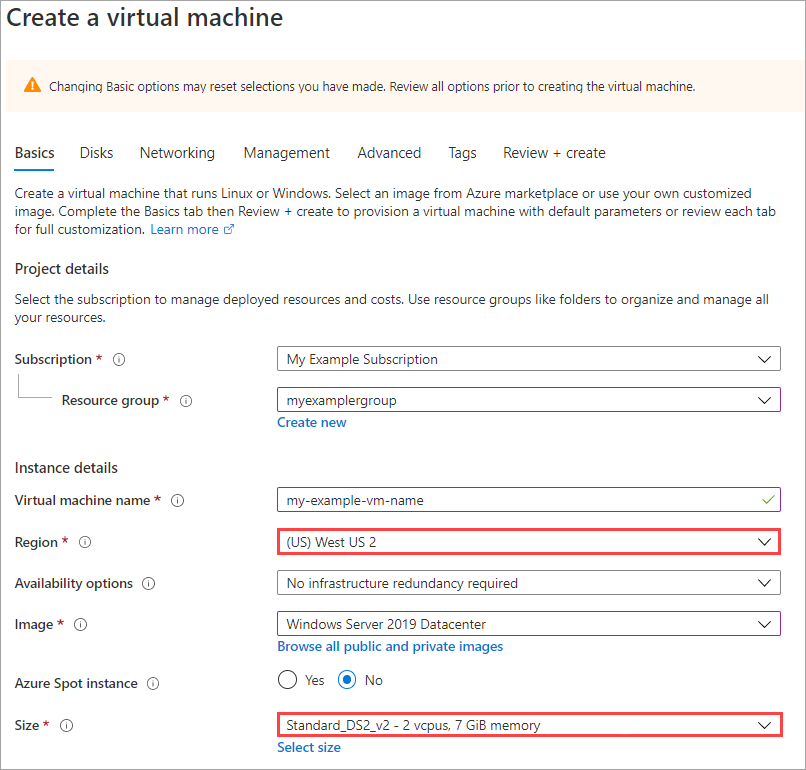The width and height of the screenshot is (806, 770).
Task: Click the info icon next to Image
Action: tap(81, 625)
